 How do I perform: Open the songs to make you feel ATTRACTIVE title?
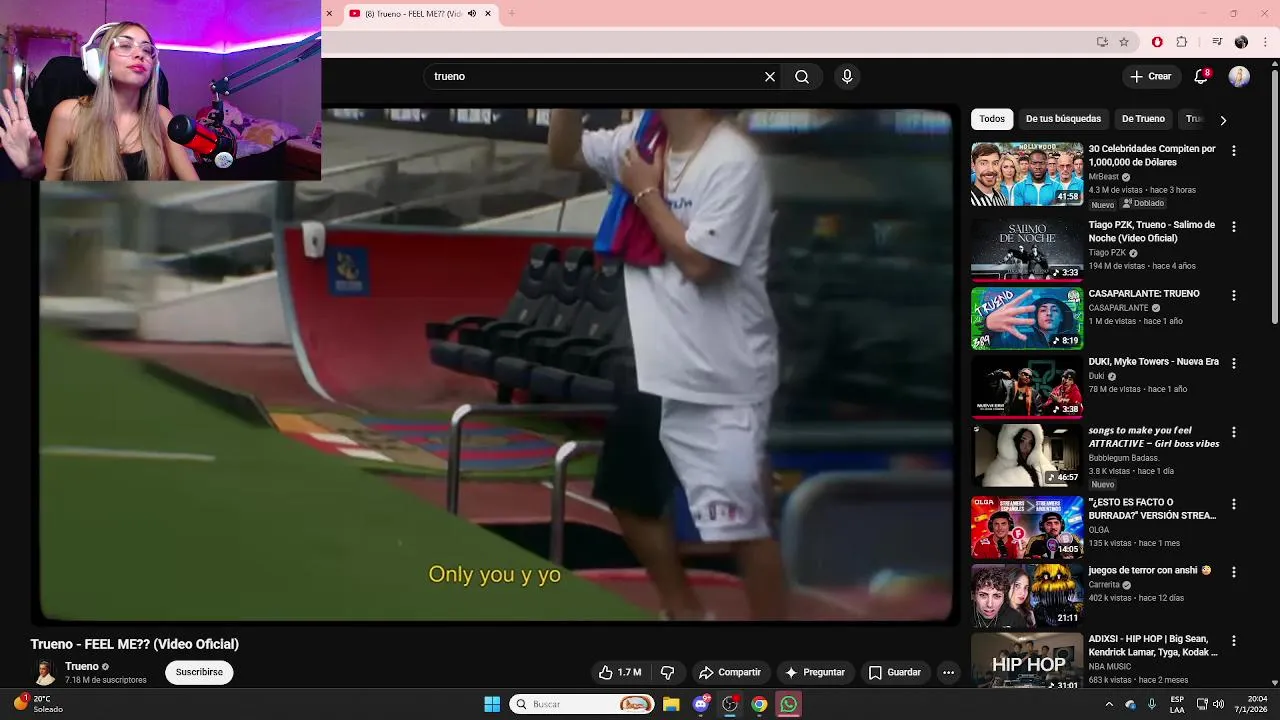[1153, 437]
